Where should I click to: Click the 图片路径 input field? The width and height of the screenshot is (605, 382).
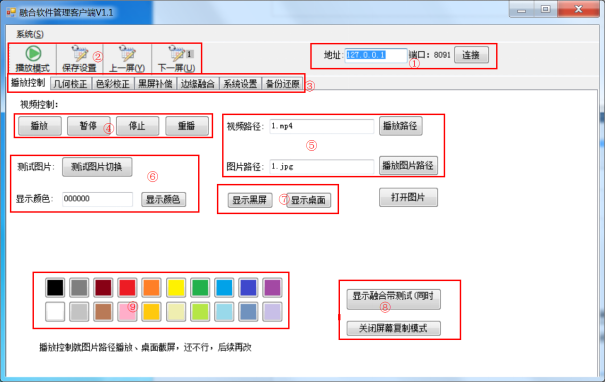(x=321, y=167)
